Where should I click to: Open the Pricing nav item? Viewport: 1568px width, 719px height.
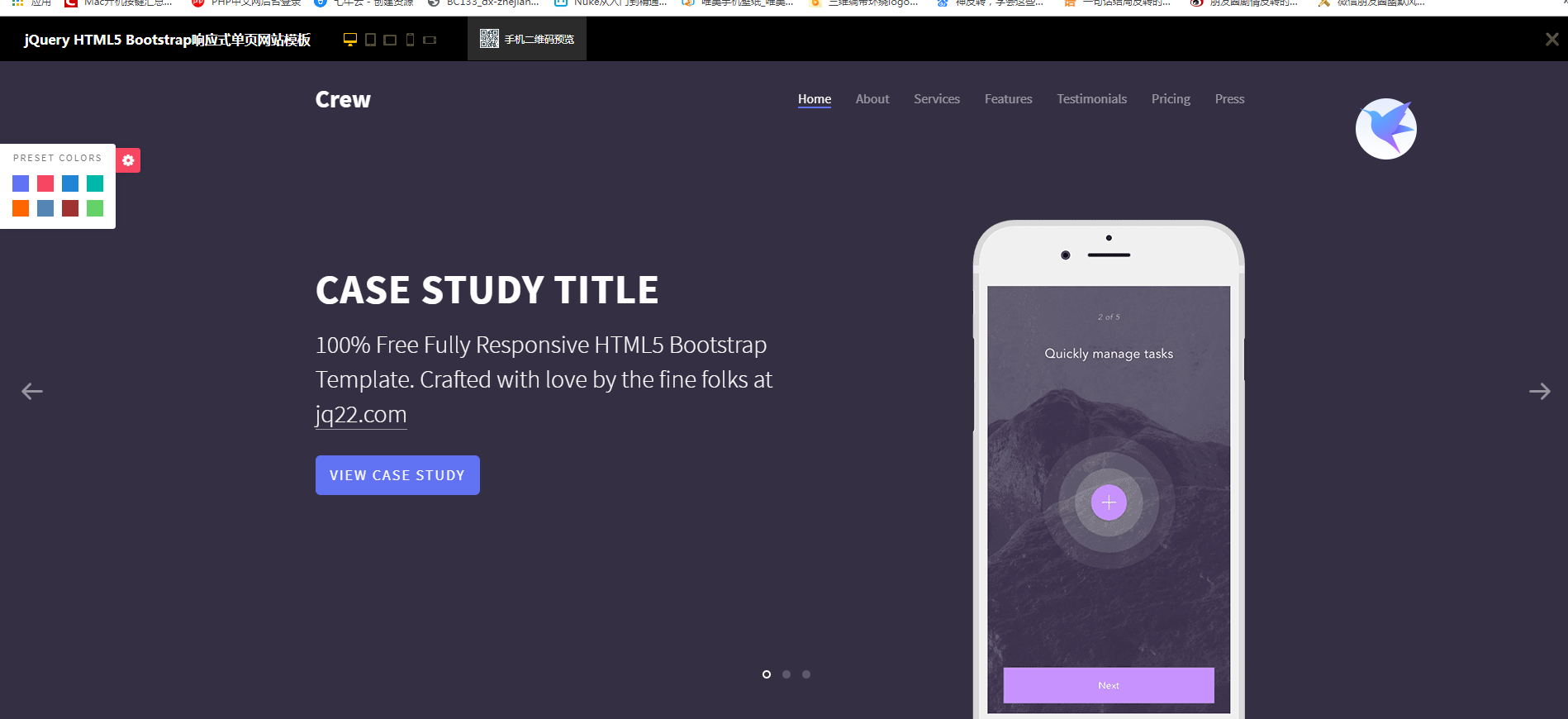click(1171, 99)
